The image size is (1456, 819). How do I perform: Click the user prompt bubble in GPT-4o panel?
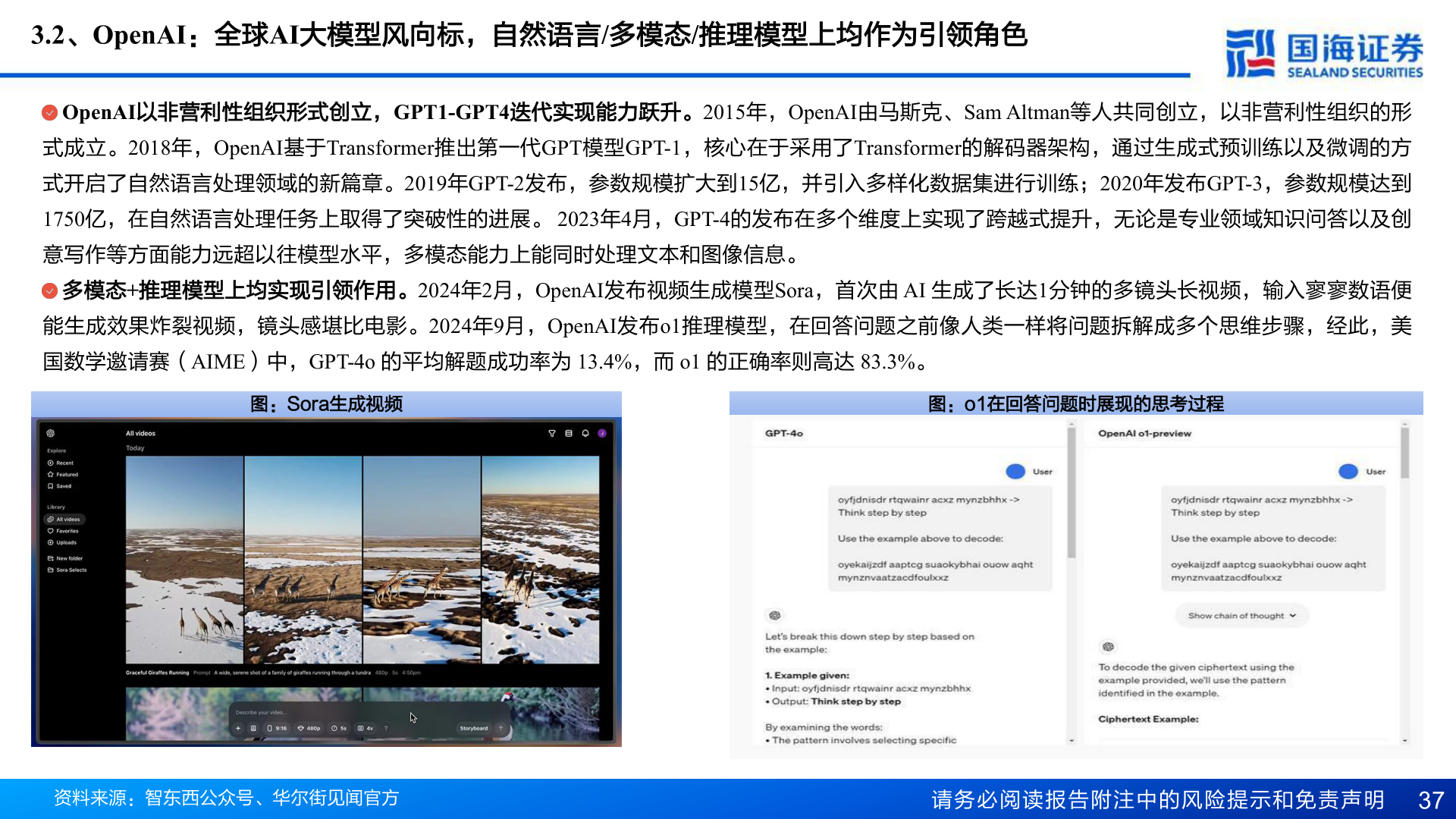940,538
